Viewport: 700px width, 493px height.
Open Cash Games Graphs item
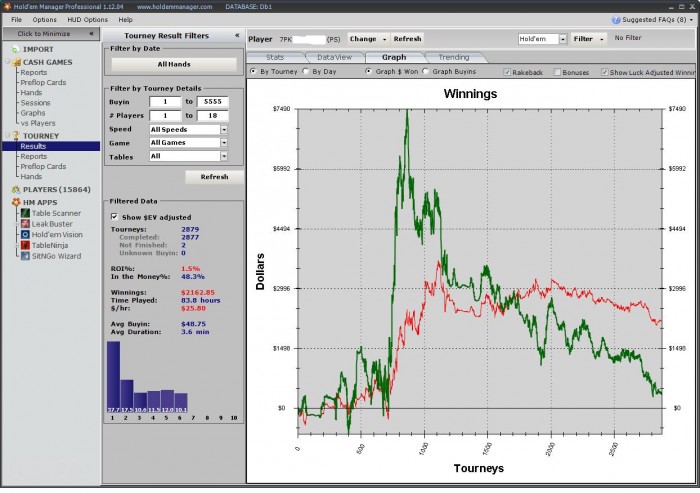tap(33, 113)
